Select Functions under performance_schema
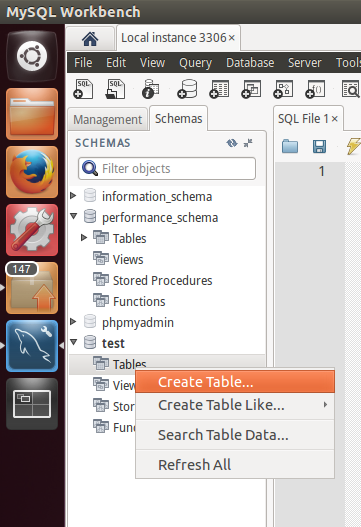Screen dimensions: 361x527 tap(139, 301)
